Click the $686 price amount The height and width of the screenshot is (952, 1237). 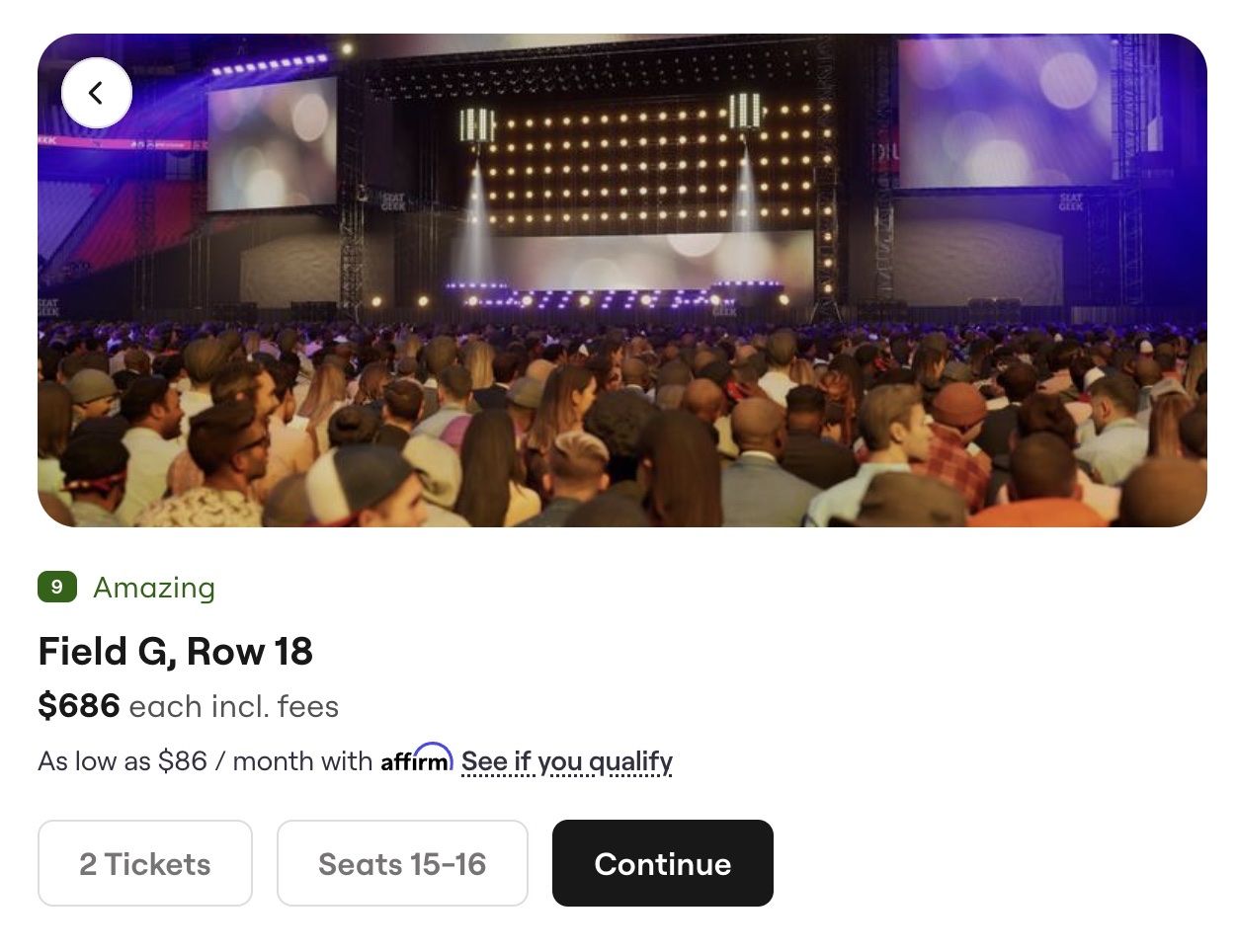79,706
